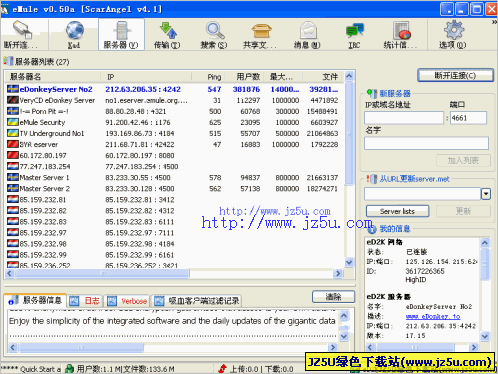Click the Server lists button
The image size is (498, 374).
click(x=397, y=211)
